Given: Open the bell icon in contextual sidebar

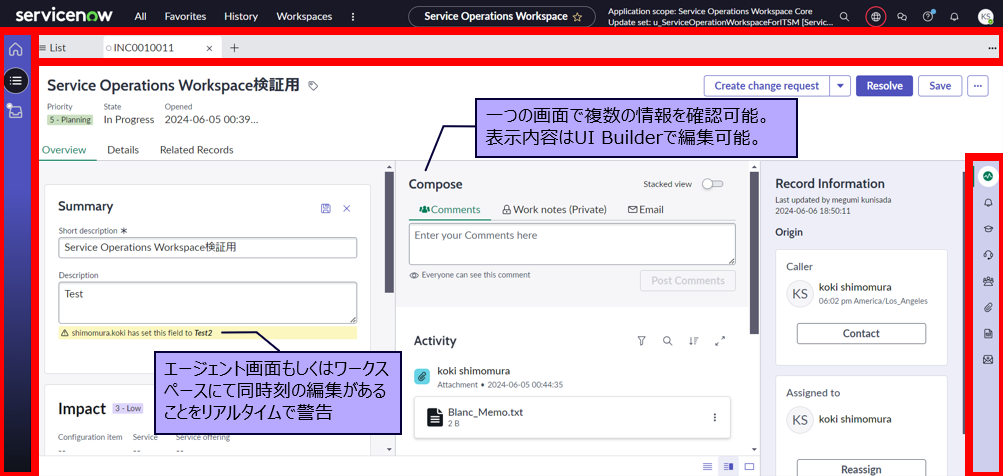Looking at the screenshot, I should point(988,203).
